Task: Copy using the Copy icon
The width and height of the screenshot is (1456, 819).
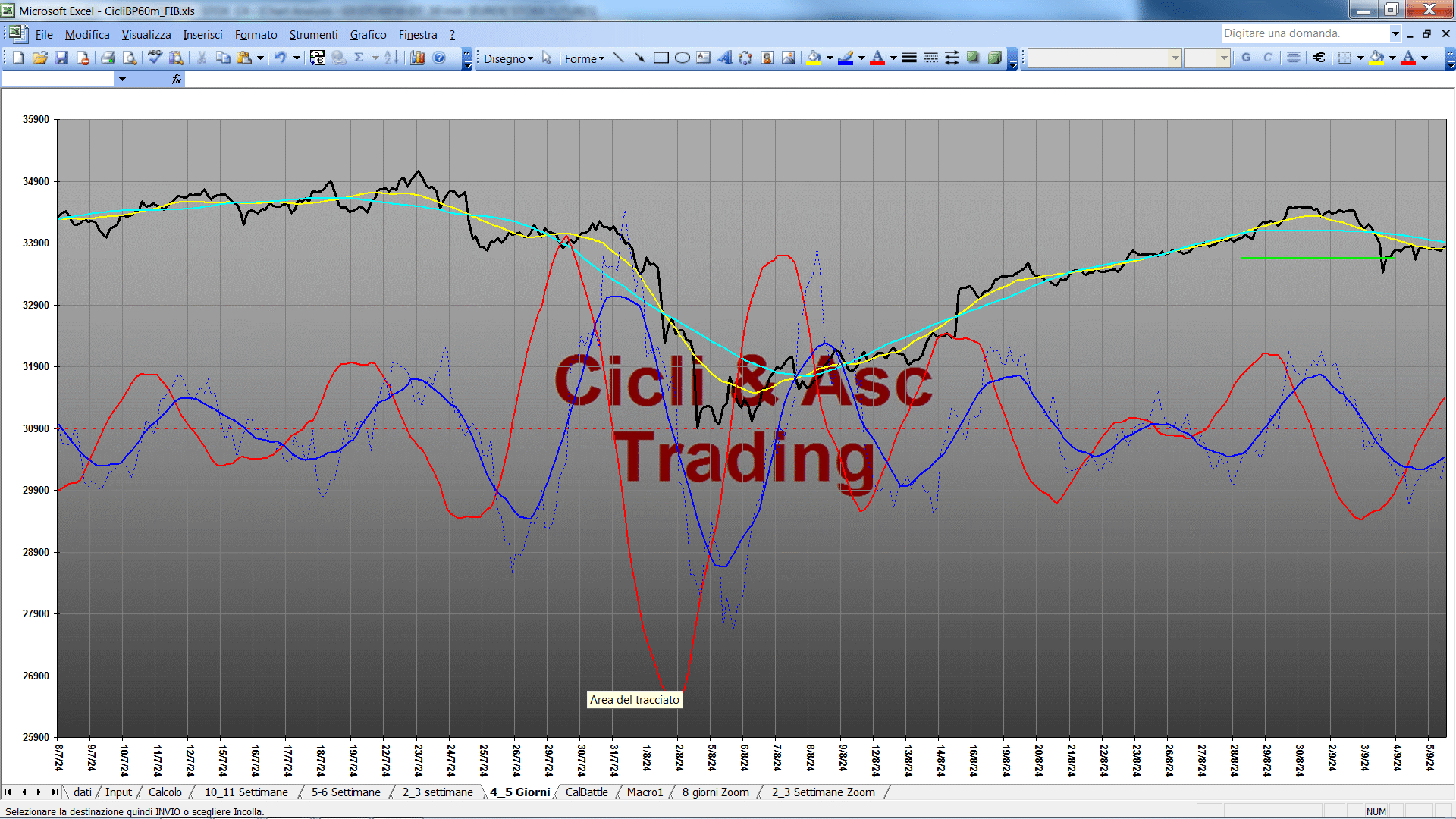Action: point(223,58)
